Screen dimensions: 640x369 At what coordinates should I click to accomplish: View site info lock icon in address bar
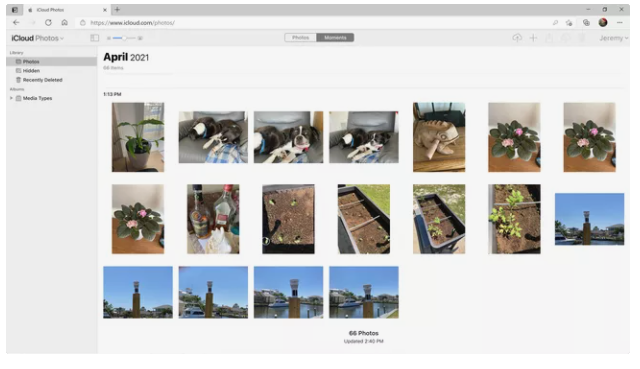(x=83, y=23)
